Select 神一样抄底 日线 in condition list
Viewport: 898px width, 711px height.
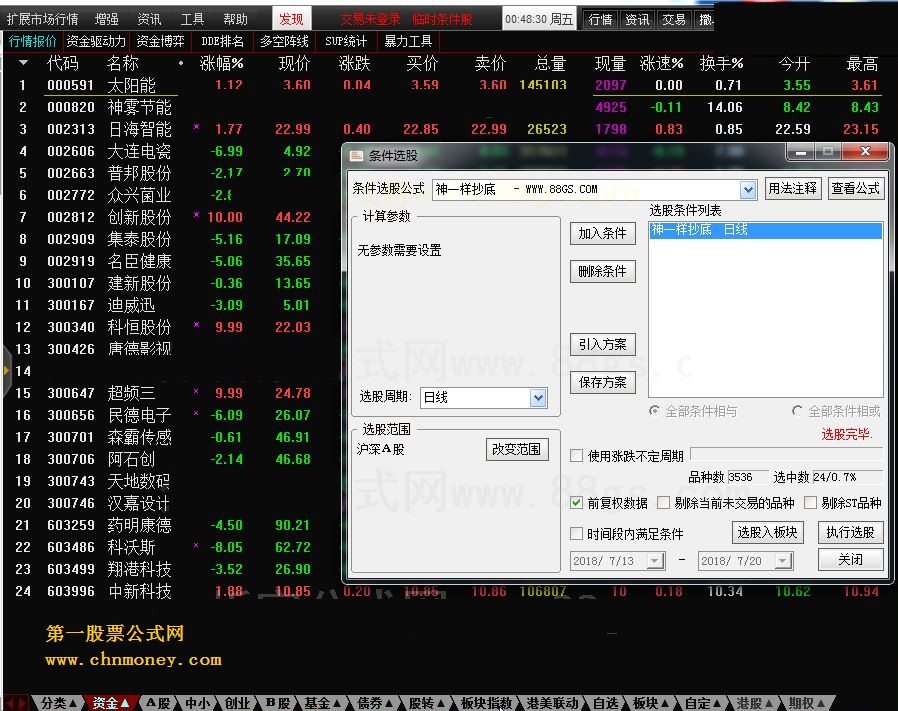pyautogui.click(x=765, y=230)
